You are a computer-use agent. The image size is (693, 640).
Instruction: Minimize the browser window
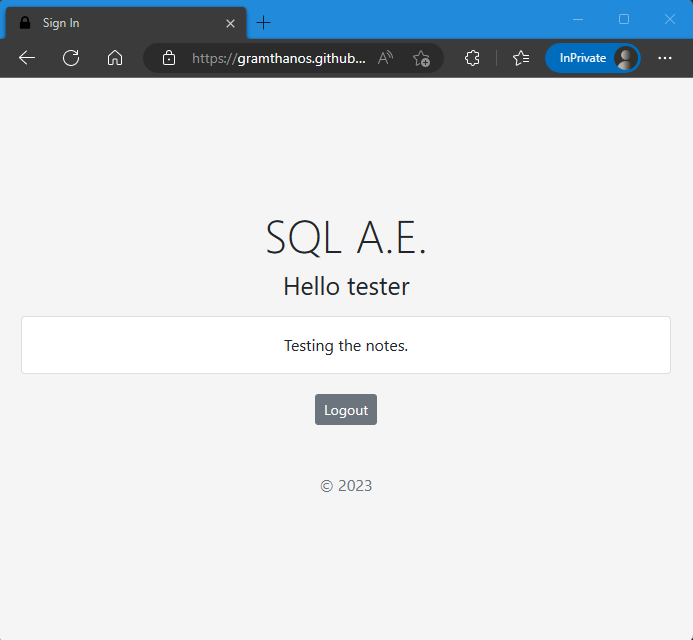pyautogui.click(x=578, y=19)
